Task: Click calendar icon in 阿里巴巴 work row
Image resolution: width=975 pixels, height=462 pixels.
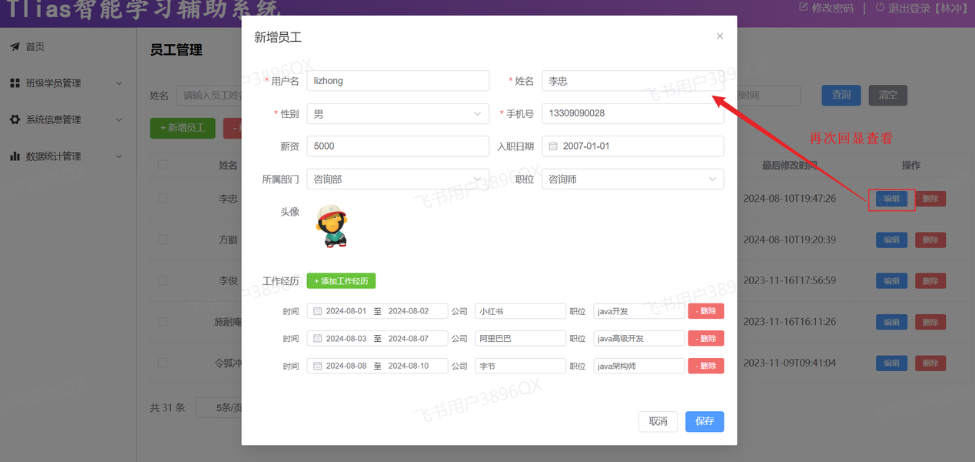Action: point(317,338)
